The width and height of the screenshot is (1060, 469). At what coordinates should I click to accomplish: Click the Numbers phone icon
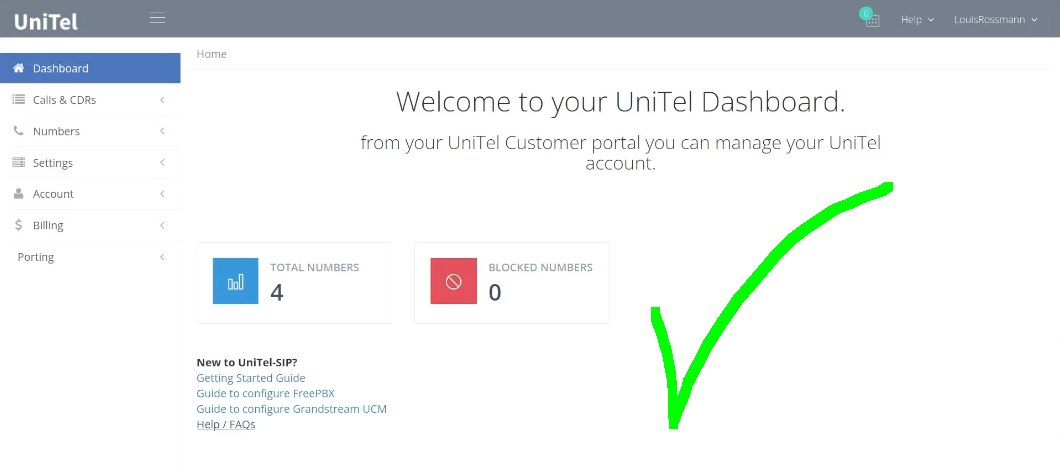click(x=18, y=131)
